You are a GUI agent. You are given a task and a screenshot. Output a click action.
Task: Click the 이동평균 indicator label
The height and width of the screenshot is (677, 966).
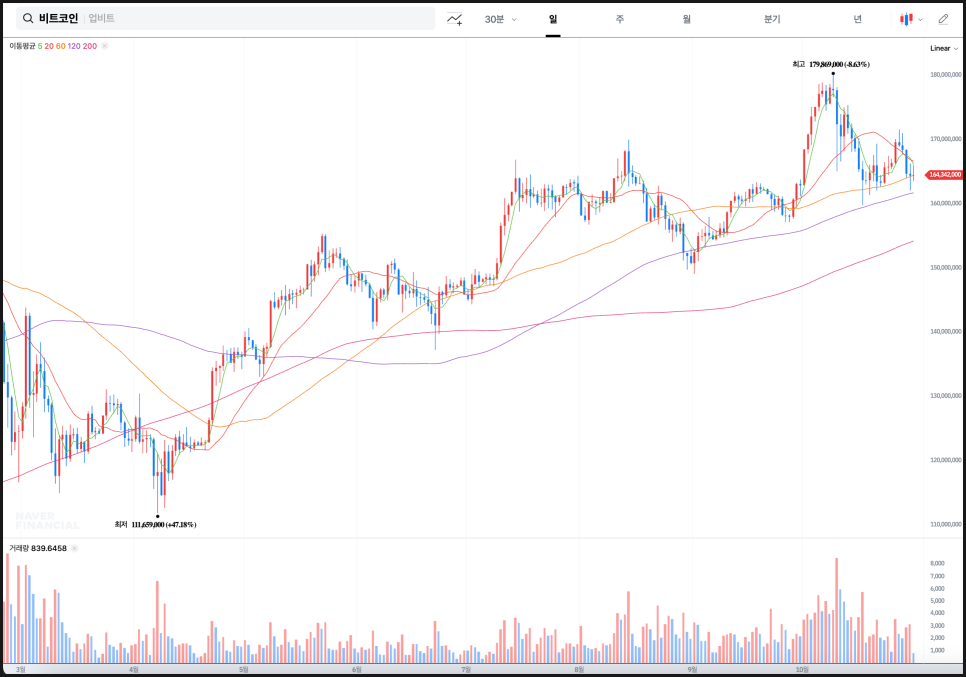tap(22, 46)
